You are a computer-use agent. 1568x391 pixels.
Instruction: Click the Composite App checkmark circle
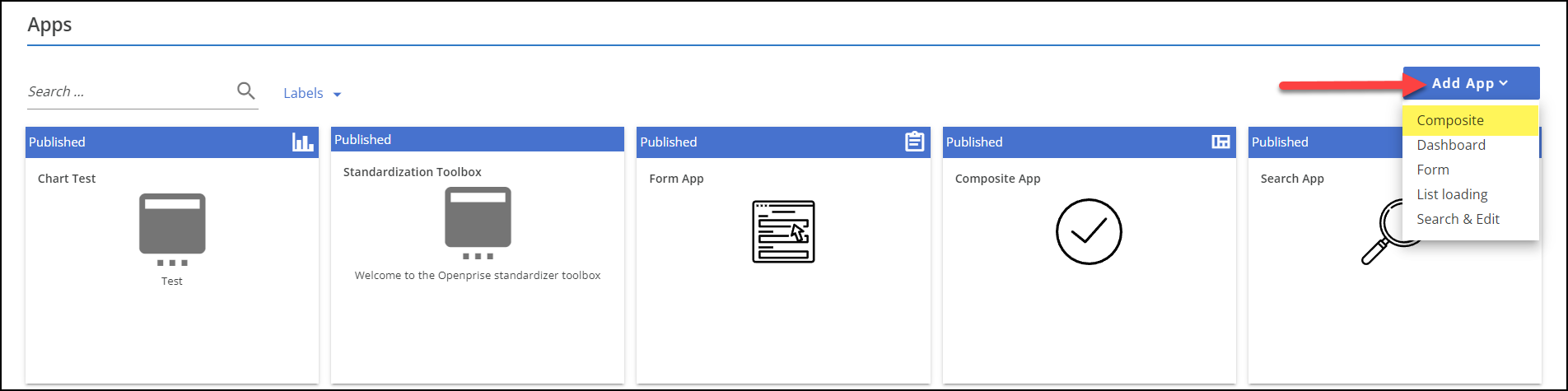[1089, 231]
